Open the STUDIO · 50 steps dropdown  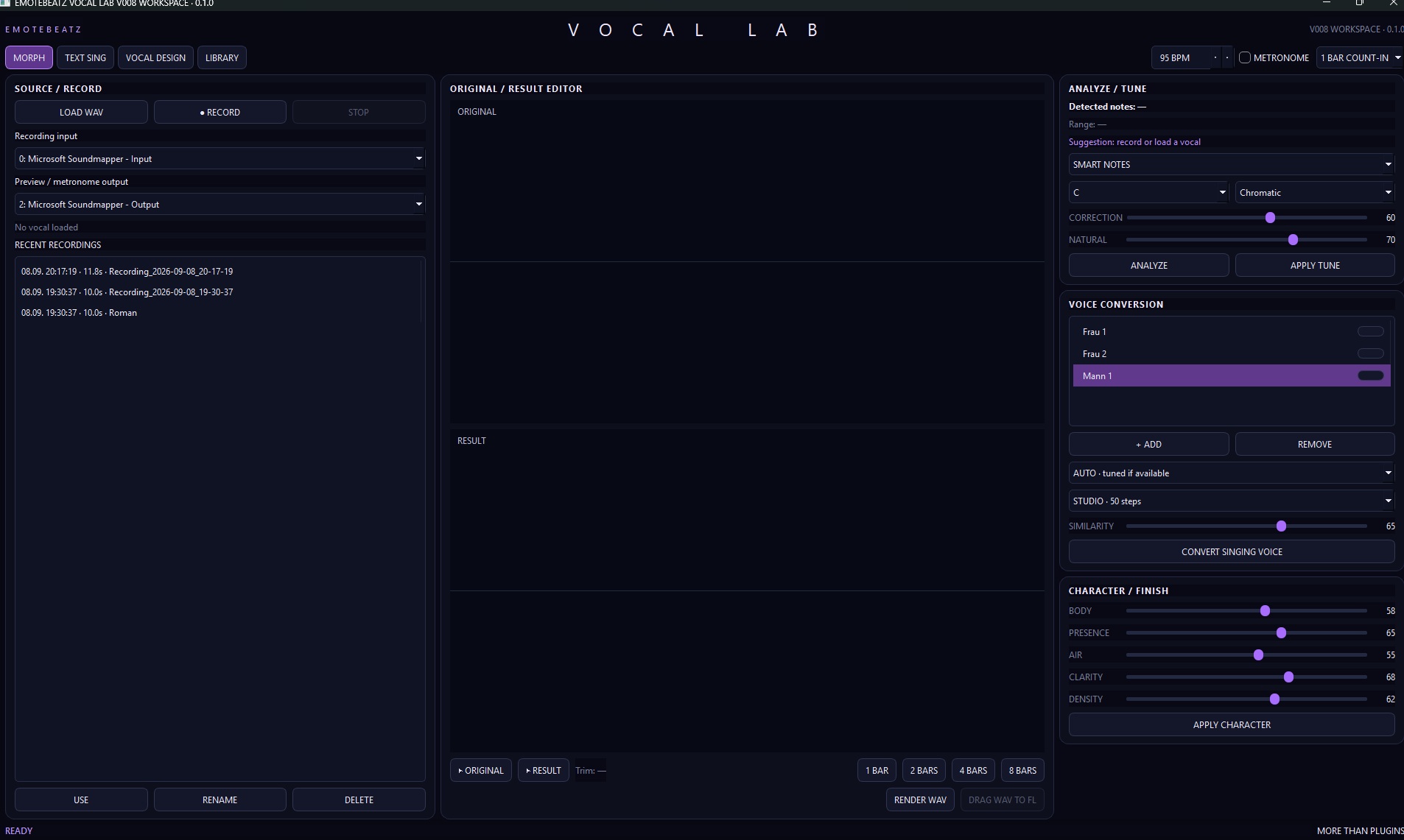pos(1232,501)
